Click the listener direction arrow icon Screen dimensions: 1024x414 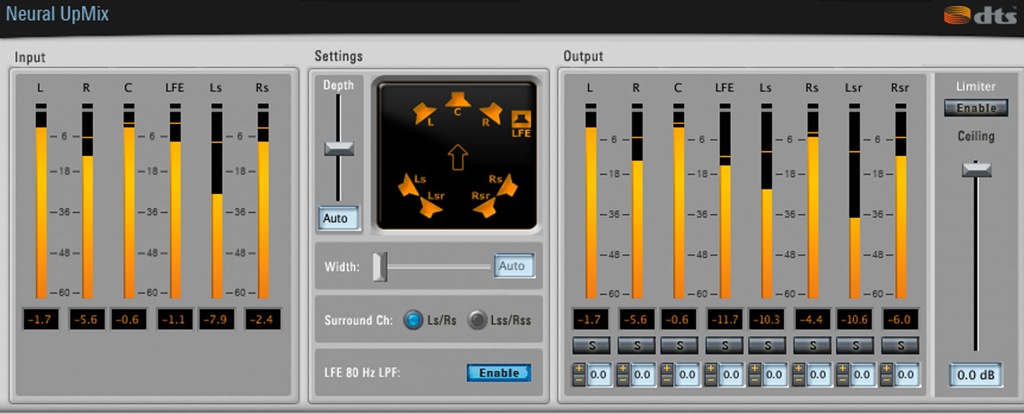click(x=458, y=157)
